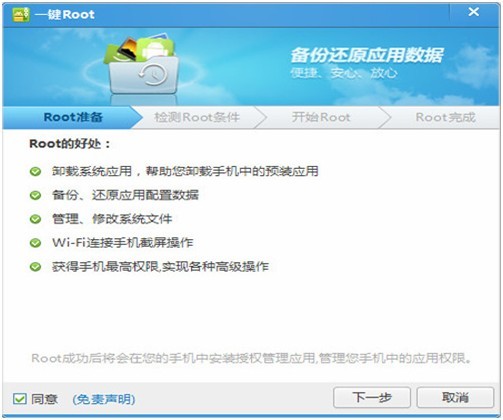503x420 pixels.
Task: Click the 一键Root app icon in title bar
Action: pos(21,14)
